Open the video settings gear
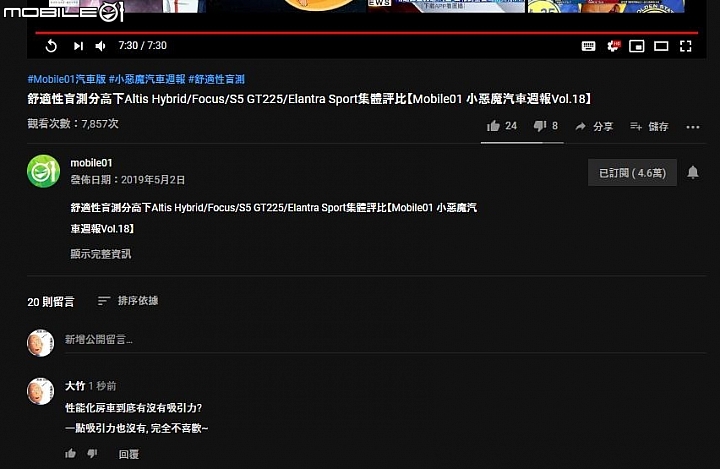Image resolution: width=720 pixels, height=469 pixels. pyautogui.click(x=613, y=46)
